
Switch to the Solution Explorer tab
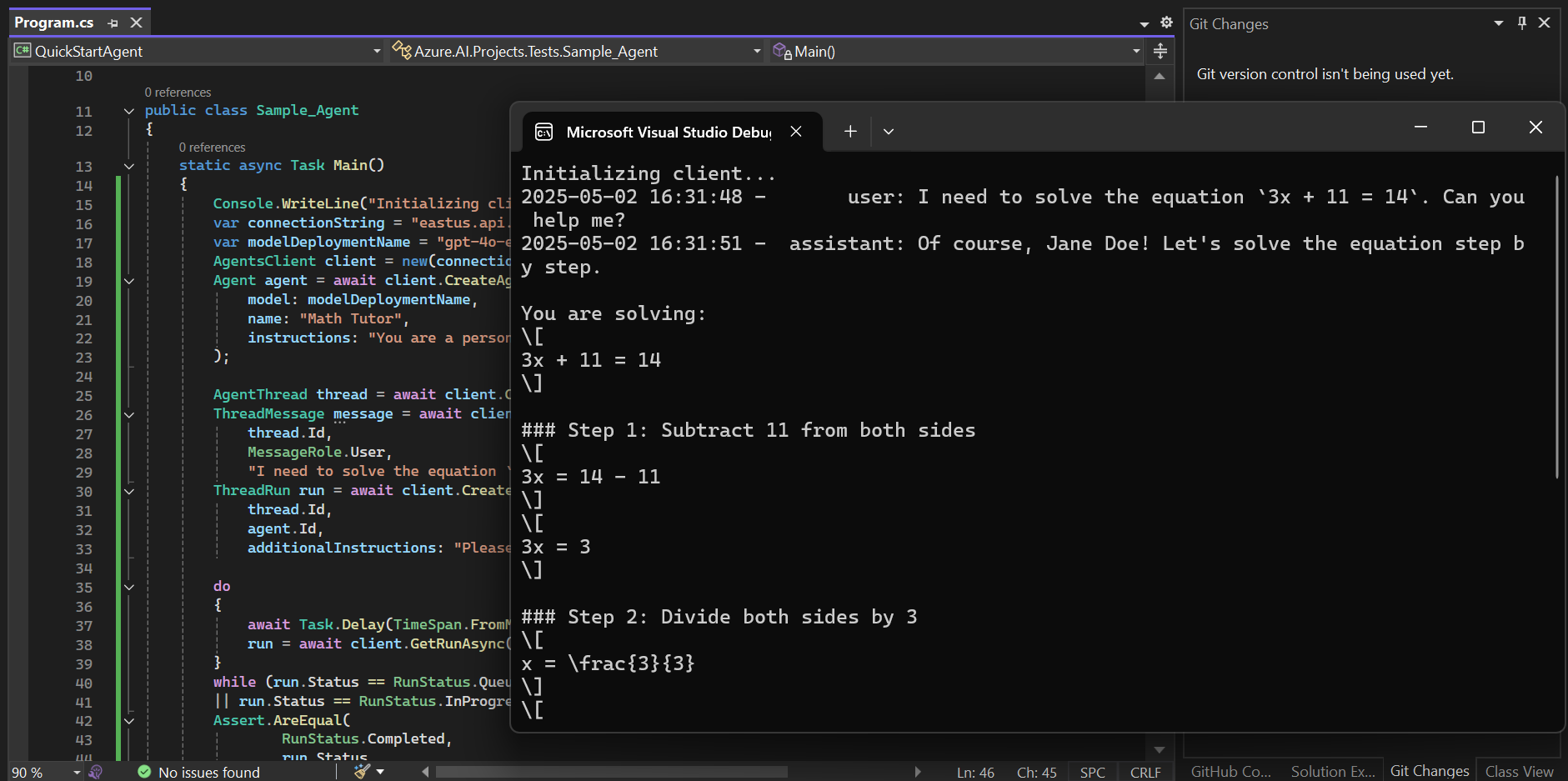(x=1332, y=772)
